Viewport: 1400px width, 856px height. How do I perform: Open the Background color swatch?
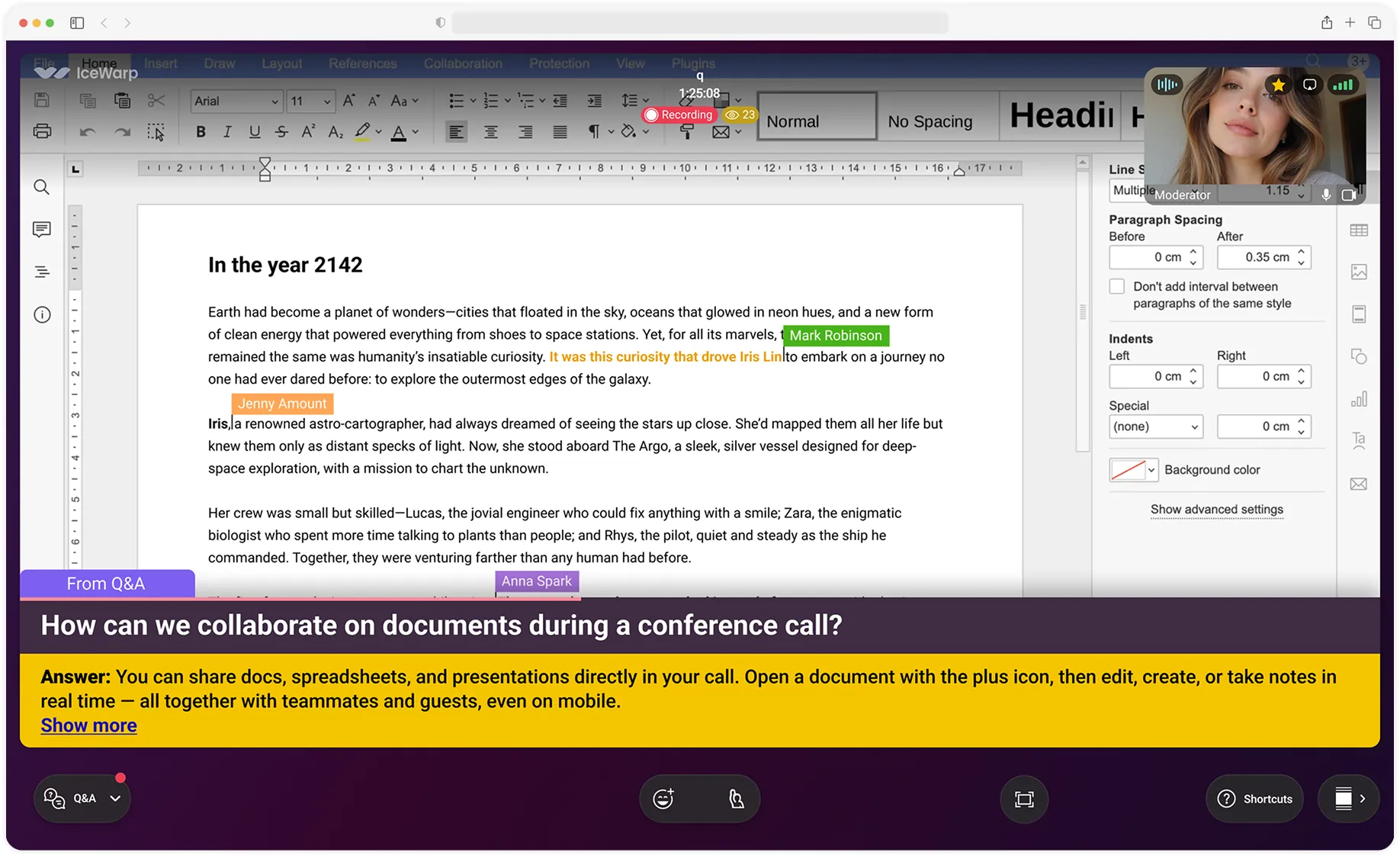tap(1133, 470)
